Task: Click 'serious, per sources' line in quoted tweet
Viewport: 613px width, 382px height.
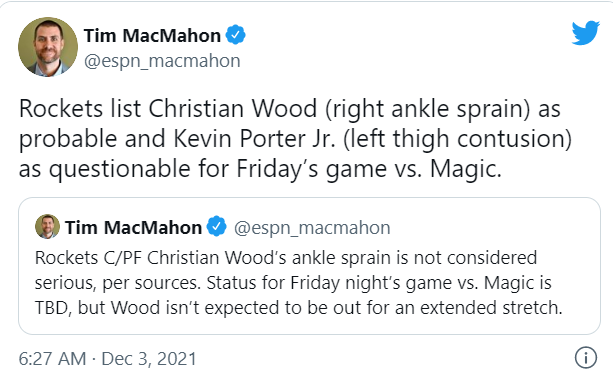Action: (x=118, y=283)
